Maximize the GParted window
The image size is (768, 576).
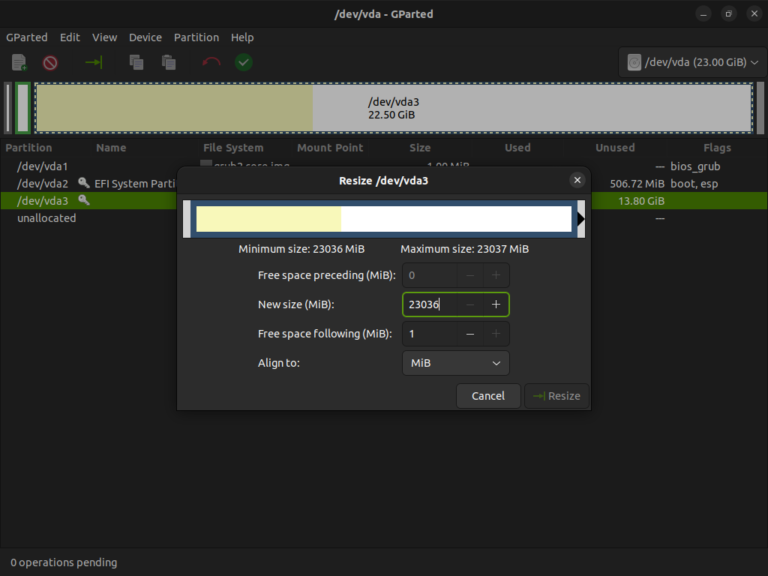click(x=729, y=14)
